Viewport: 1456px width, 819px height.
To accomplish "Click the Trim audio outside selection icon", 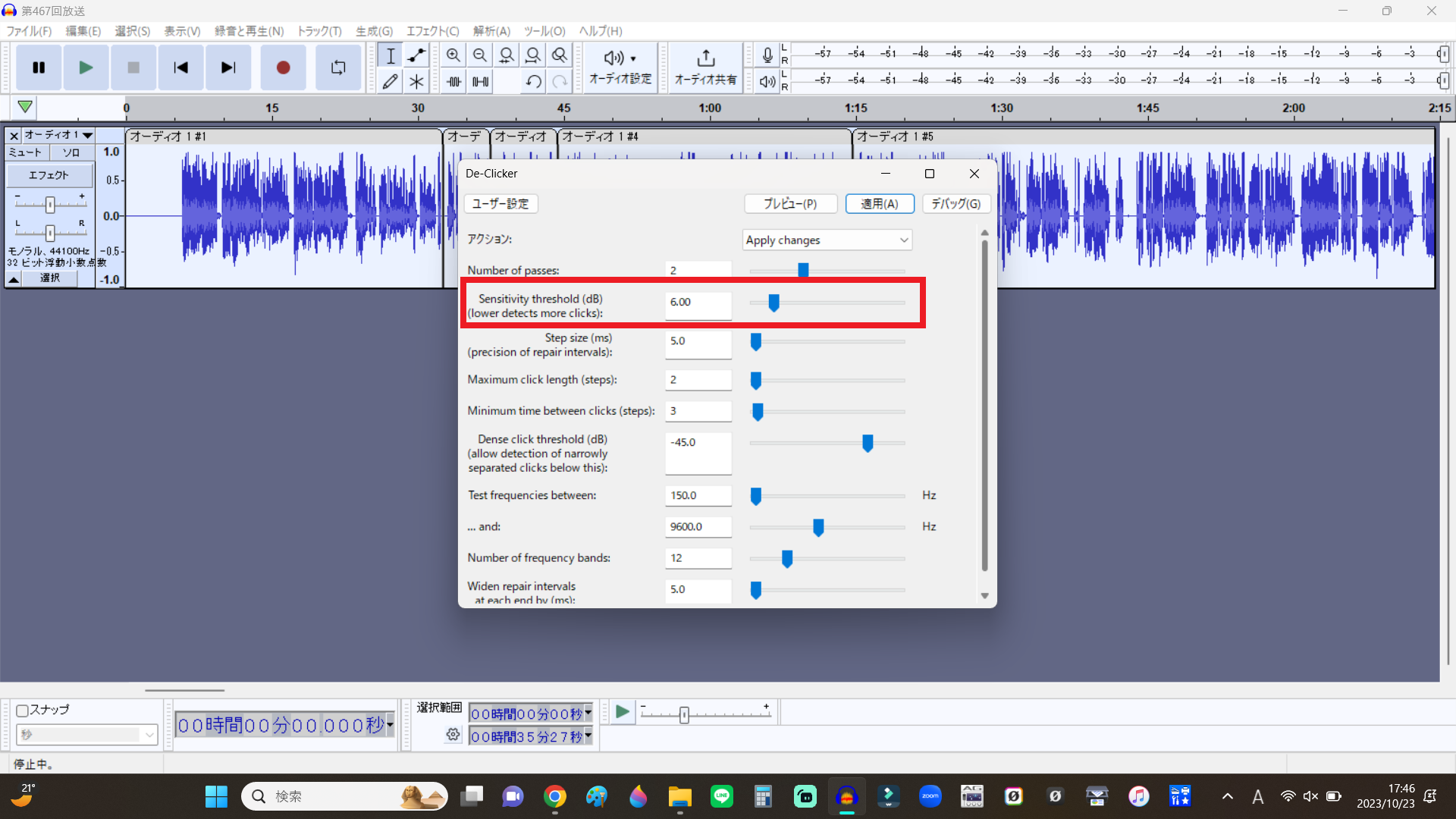I will tap(454, 81).
